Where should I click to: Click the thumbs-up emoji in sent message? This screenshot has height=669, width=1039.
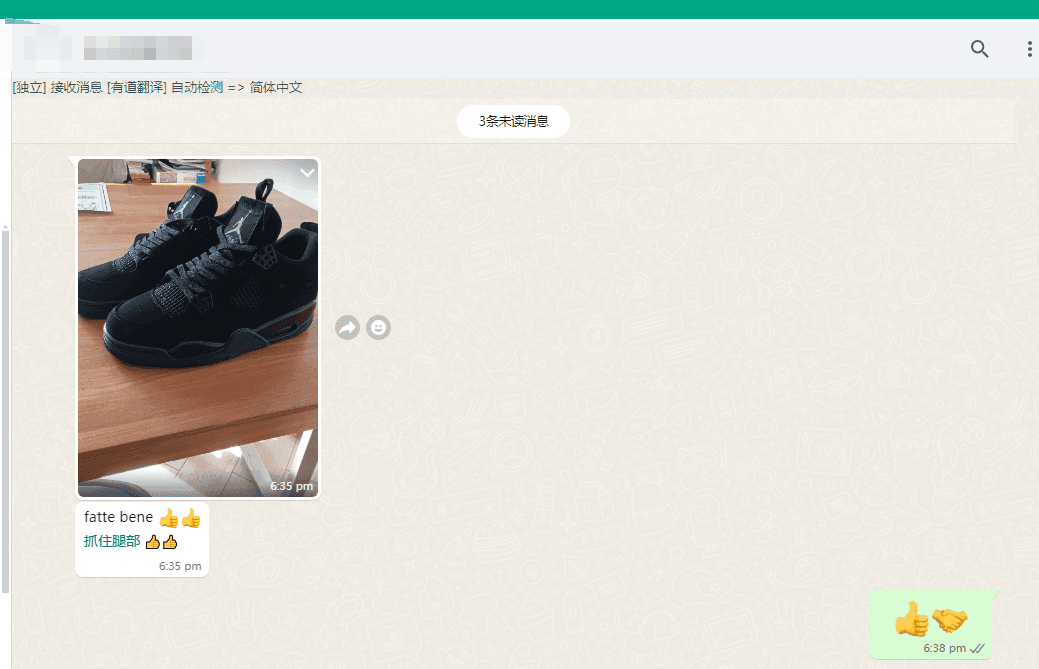coord(911,620)
